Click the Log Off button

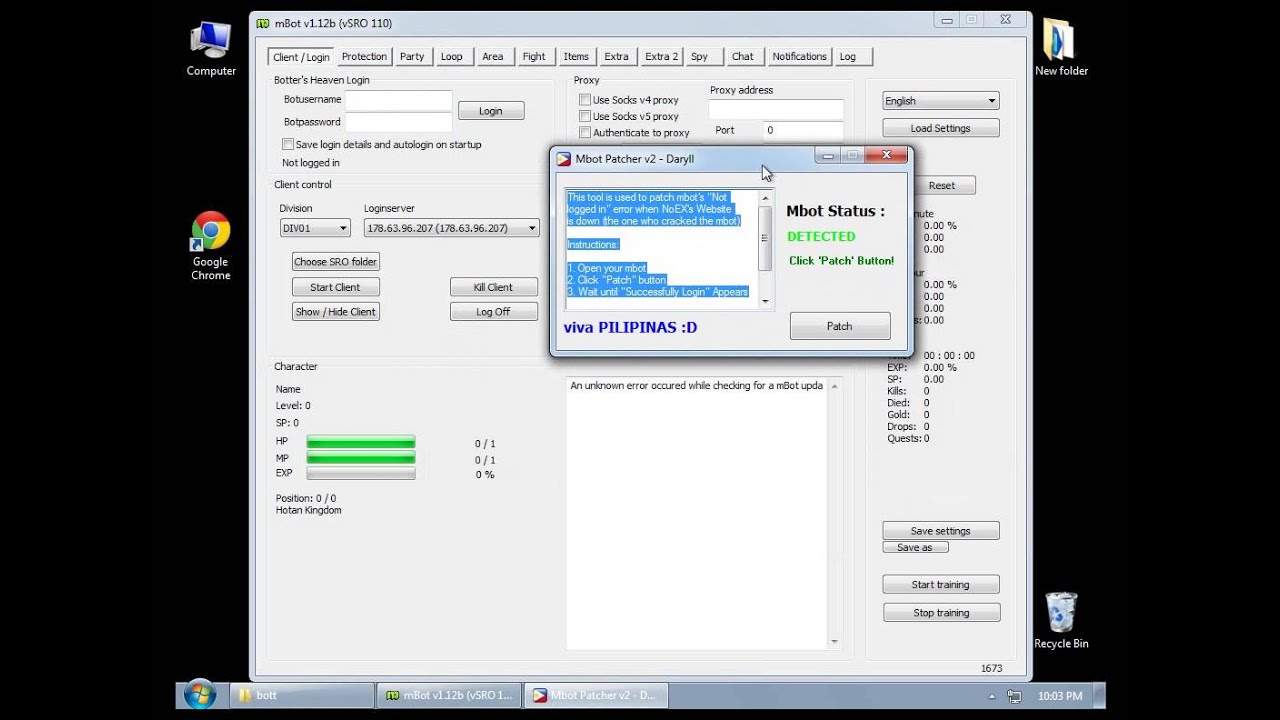(493, 312)
